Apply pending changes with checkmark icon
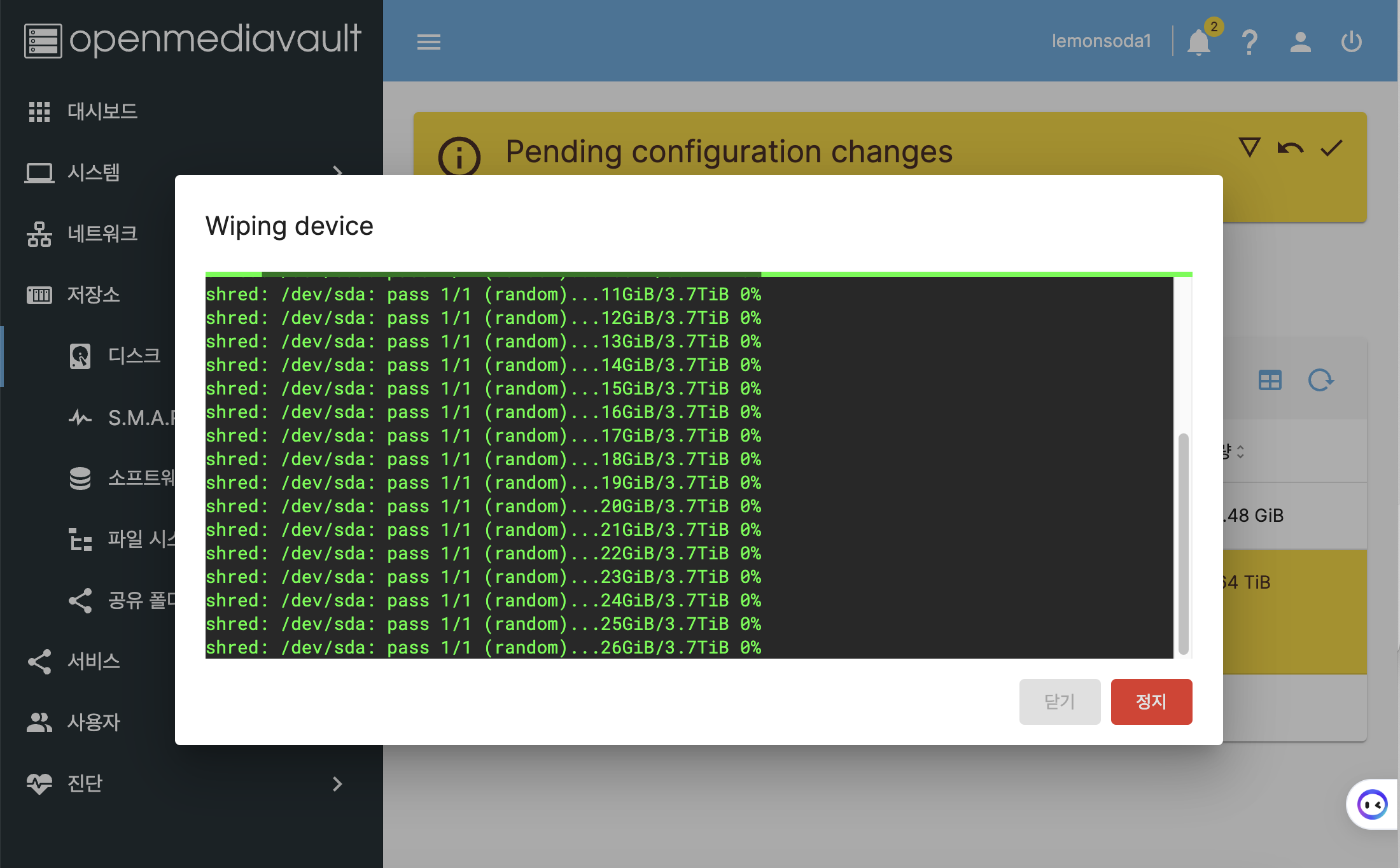1400x868 pixels. point(1331,148)
